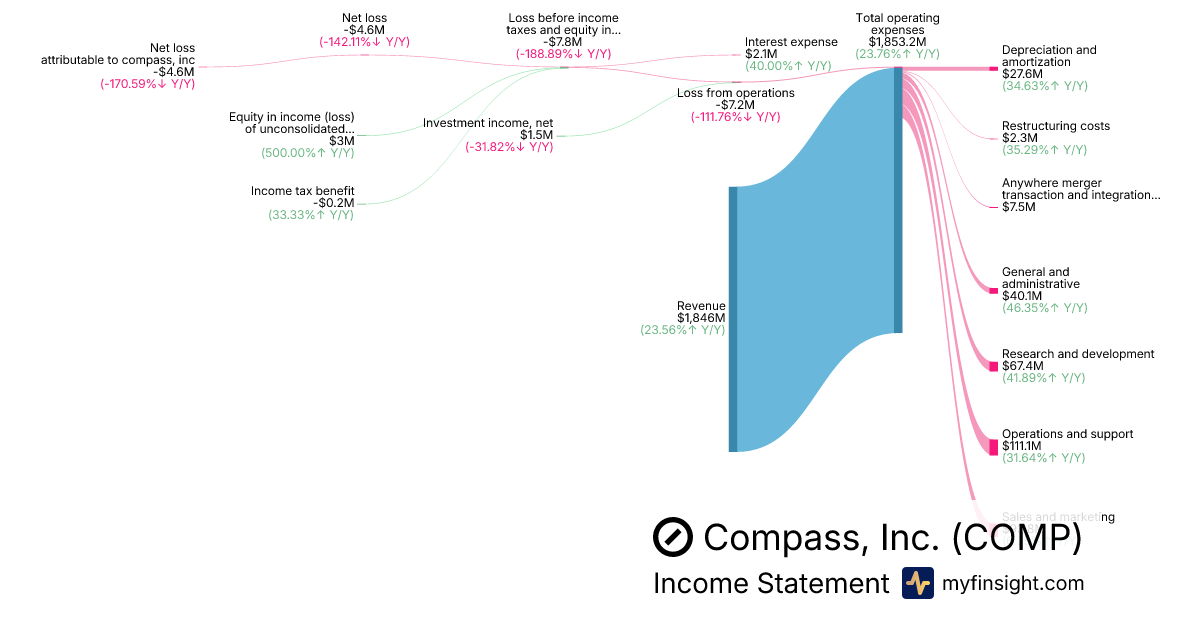Select the Operations and support pink node

pos(993,446)
